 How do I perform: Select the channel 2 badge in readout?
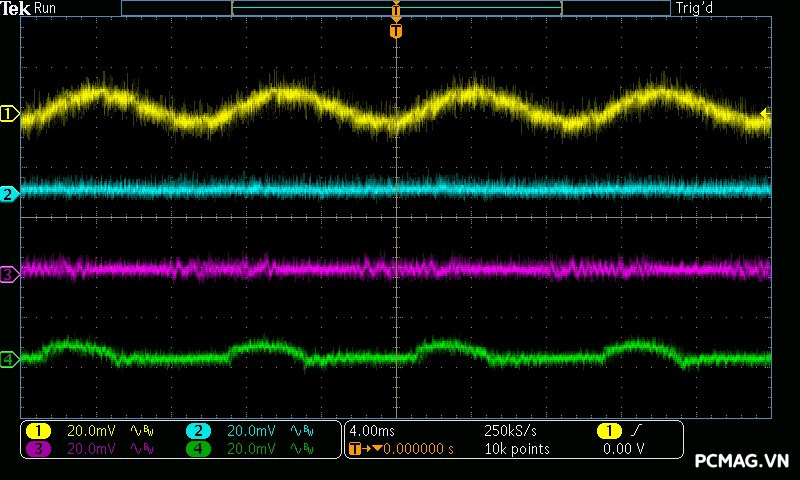[198, 431]
